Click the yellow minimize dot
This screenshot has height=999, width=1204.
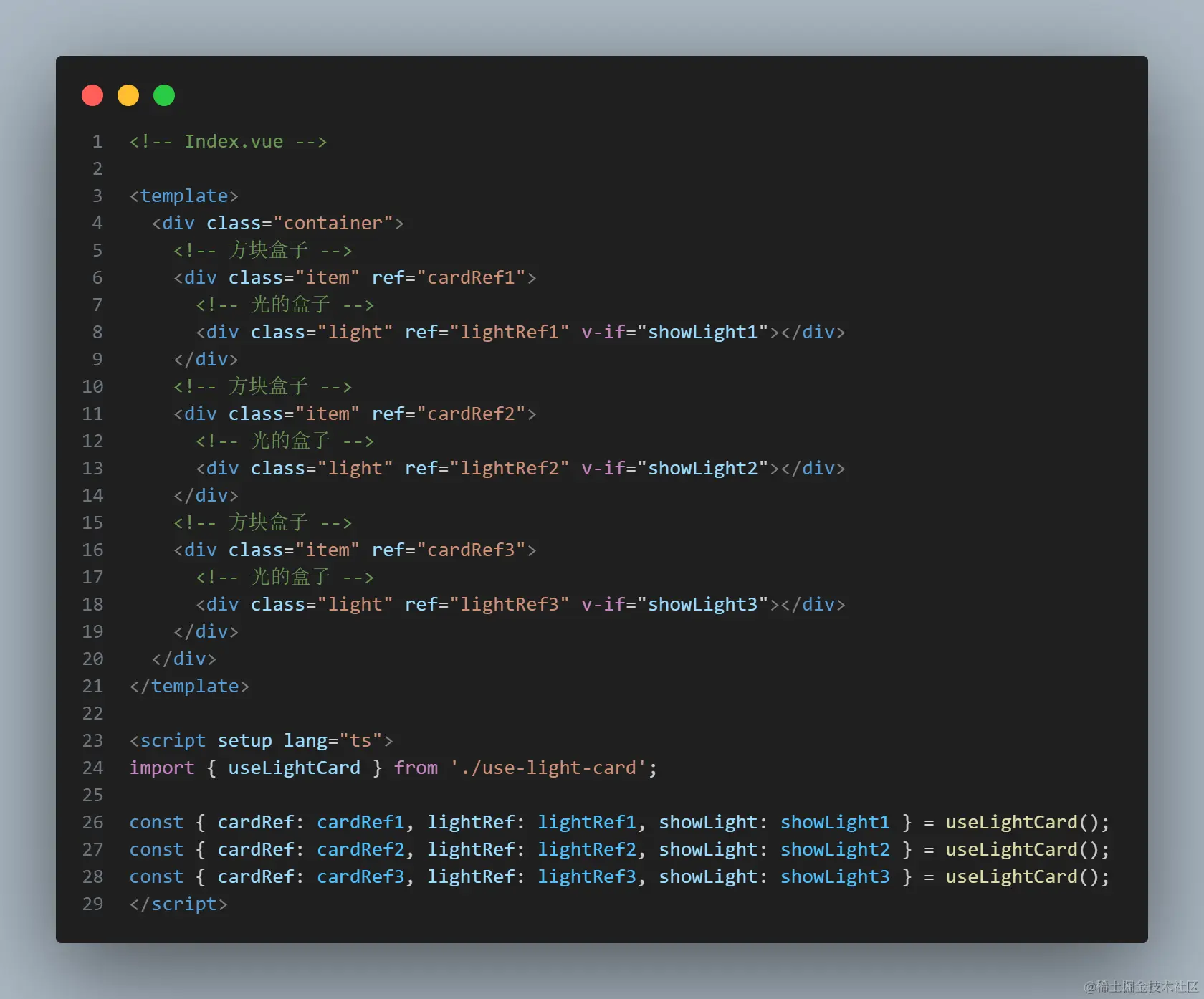click(128, 95)
